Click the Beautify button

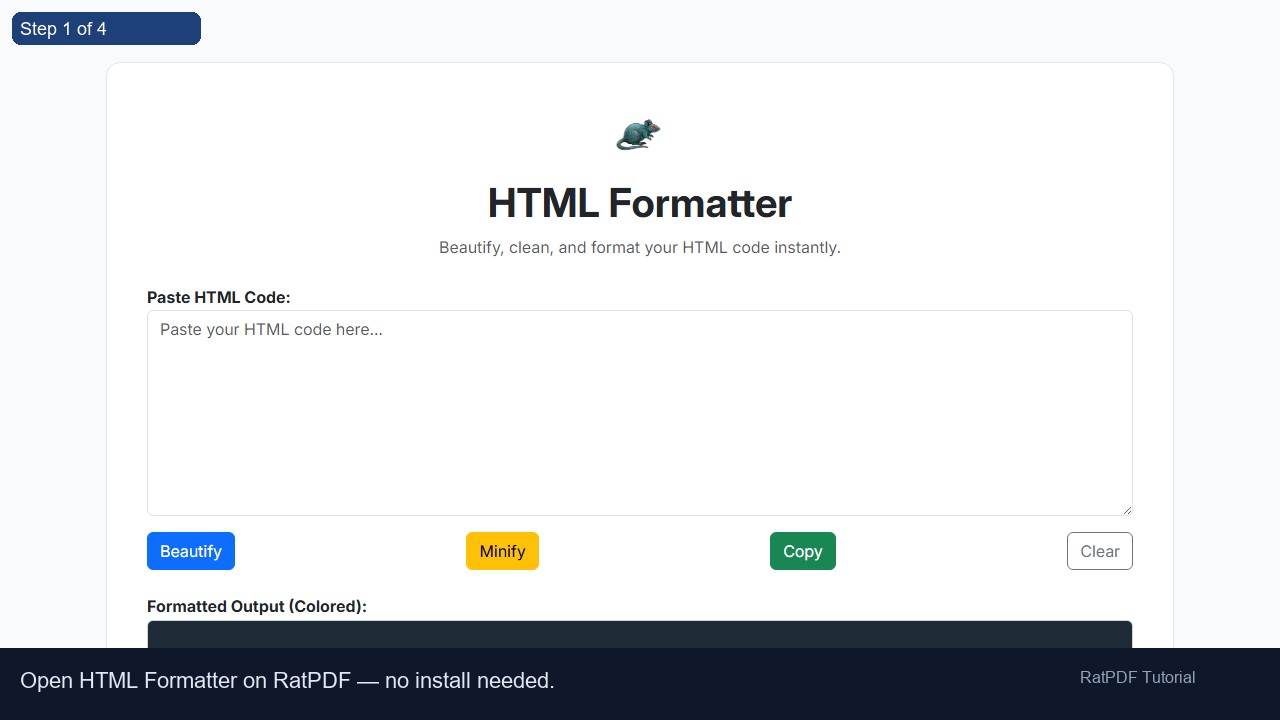191,551
